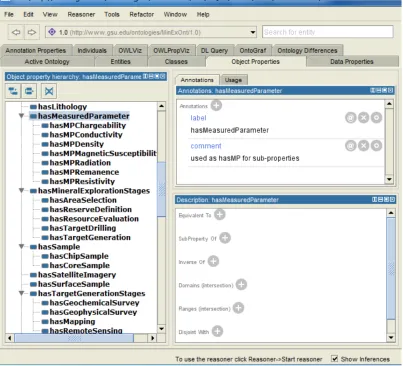Collapse the hasMeasuredParameter tree node

(21, 116)
